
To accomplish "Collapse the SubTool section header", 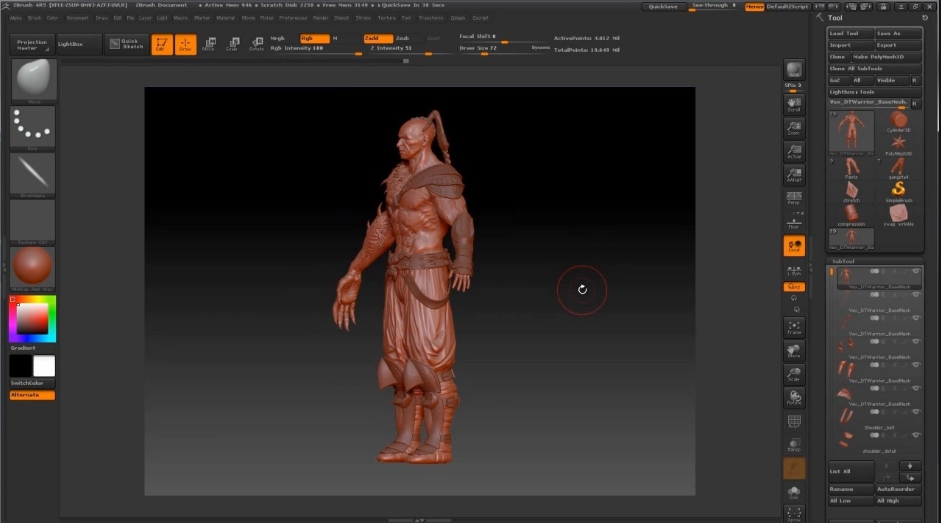I will [x=843, y=261].
